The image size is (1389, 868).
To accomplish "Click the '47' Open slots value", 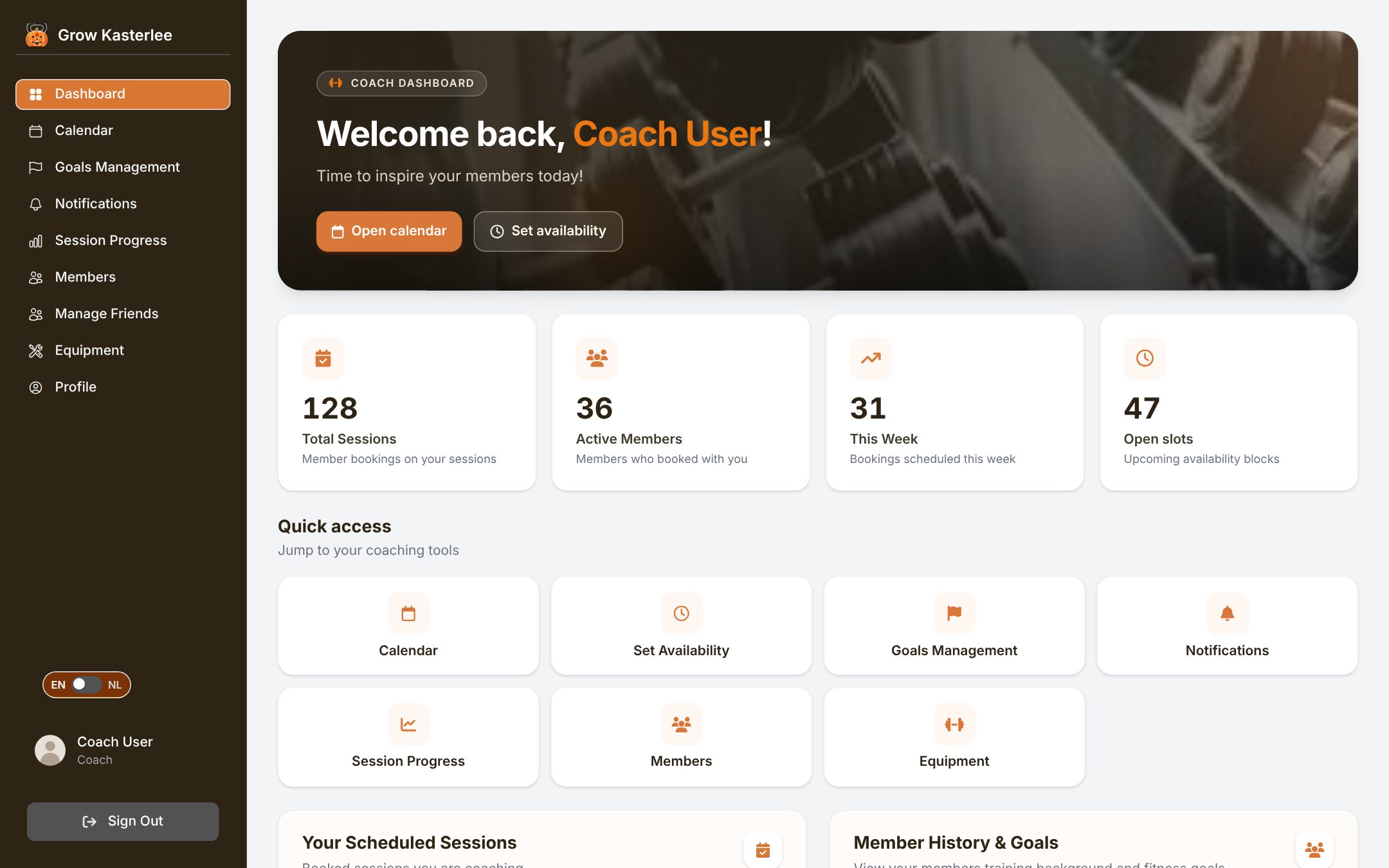I will 1142,408.
